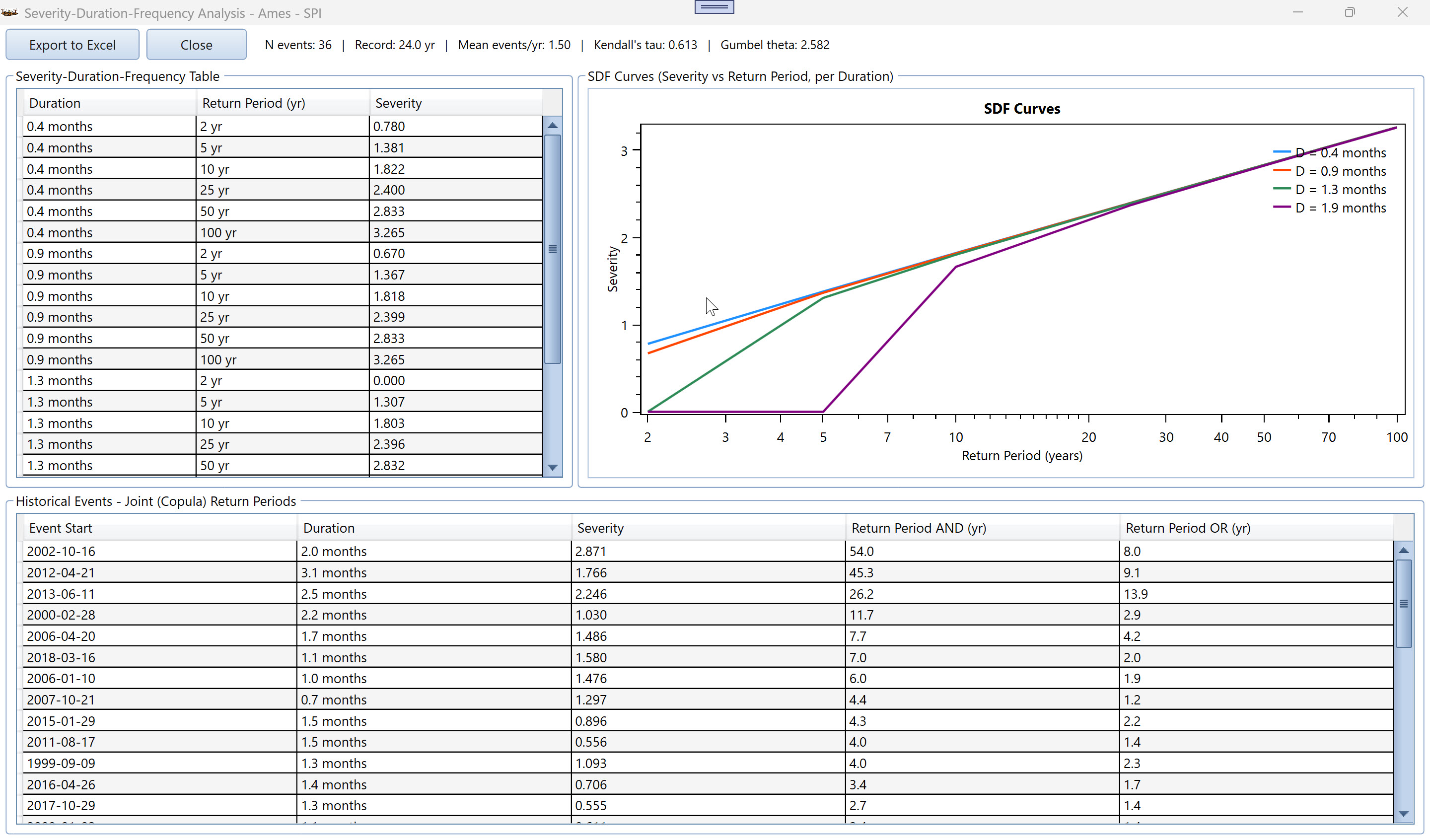Click the 1.381 severity cell

point(456,147)
